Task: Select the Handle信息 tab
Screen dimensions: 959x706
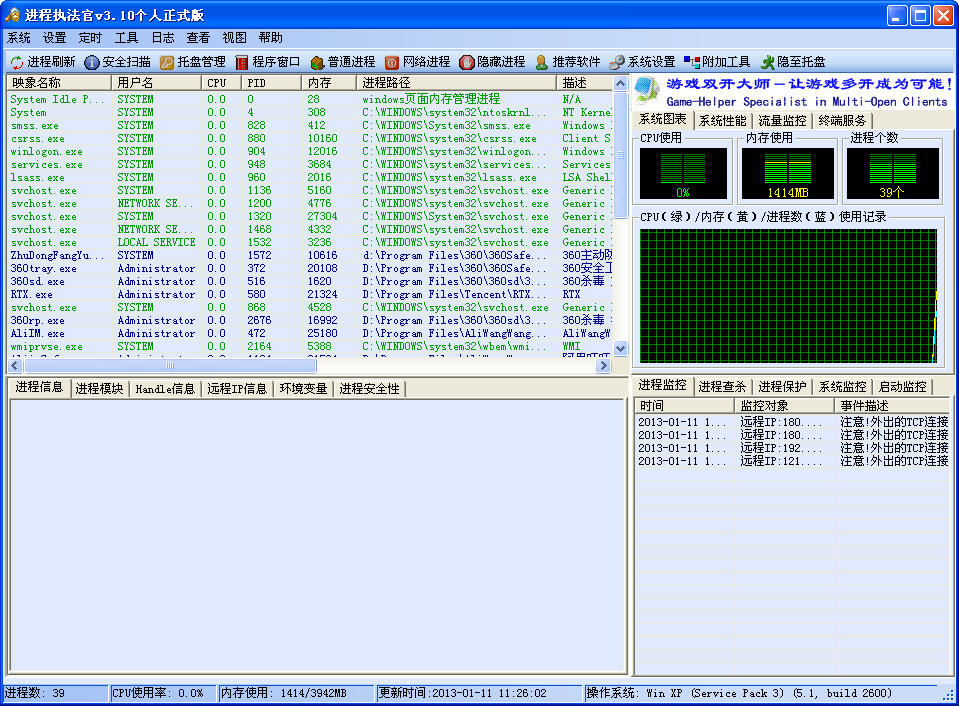Action: point(165,388)
